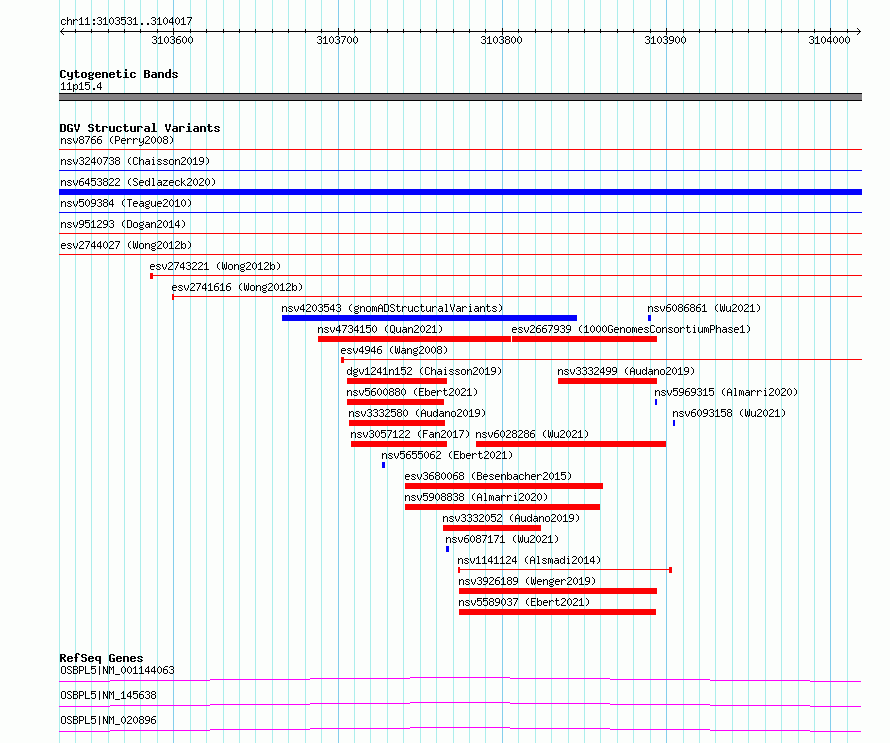Click the chr11:3103531..3104017 coordinates
Viewport: 890px width, 743px height.
click(126, 21)
